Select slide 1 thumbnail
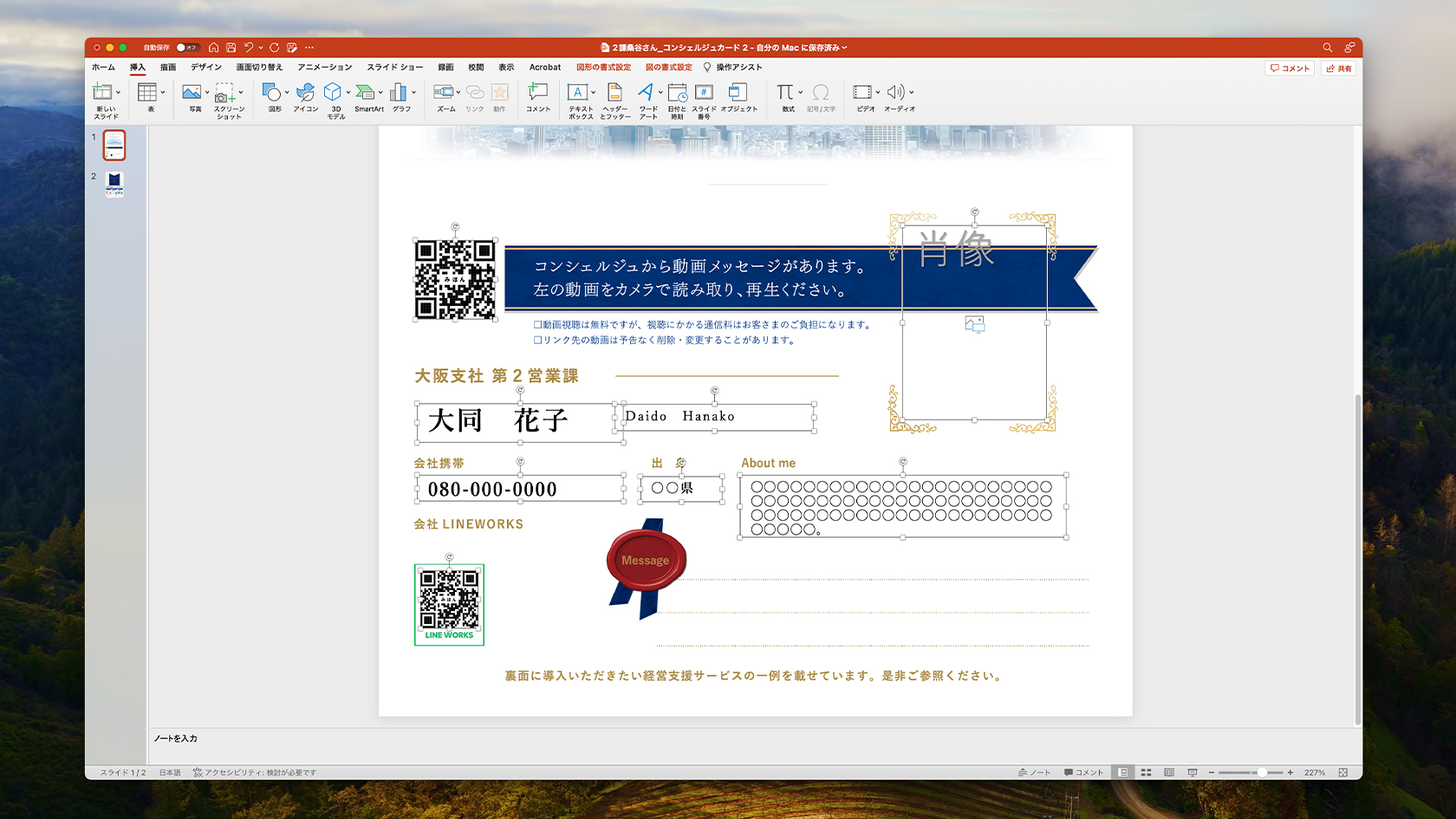Viewport: 1456px width, 819px height. [x=114, y=145]
